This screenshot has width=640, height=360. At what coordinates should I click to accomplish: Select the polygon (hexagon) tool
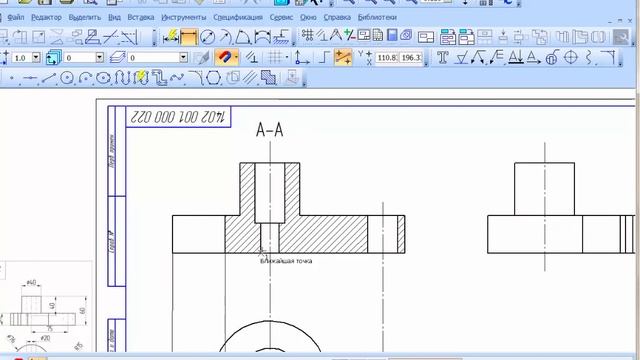click(x=213, y=78)
